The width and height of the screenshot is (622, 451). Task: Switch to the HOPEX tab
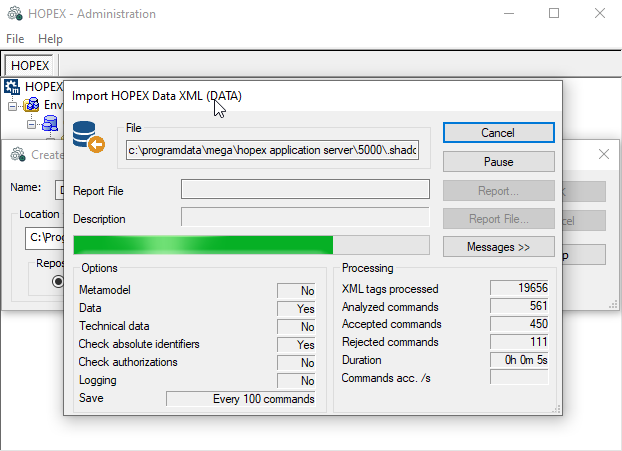pos(30,65)
